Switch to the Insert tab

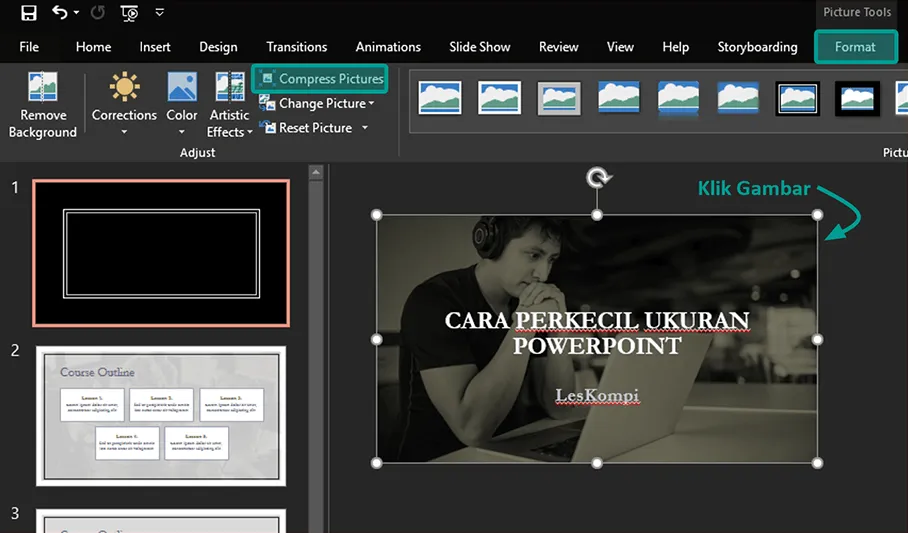tap(155, 47)
